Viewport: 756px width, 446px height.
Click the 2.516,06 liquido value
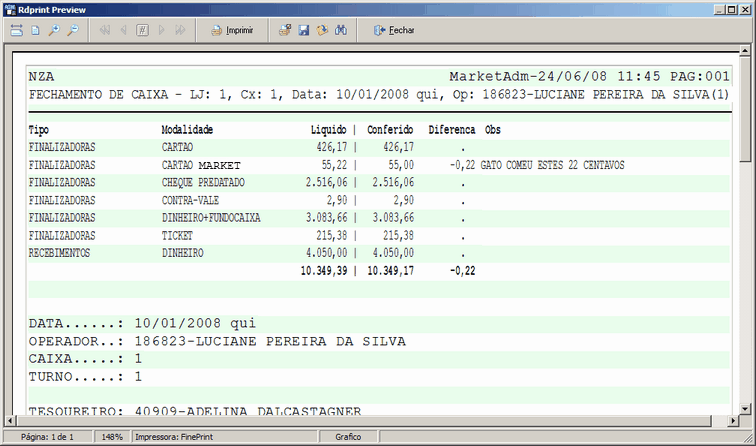click(x=326, y=183)
